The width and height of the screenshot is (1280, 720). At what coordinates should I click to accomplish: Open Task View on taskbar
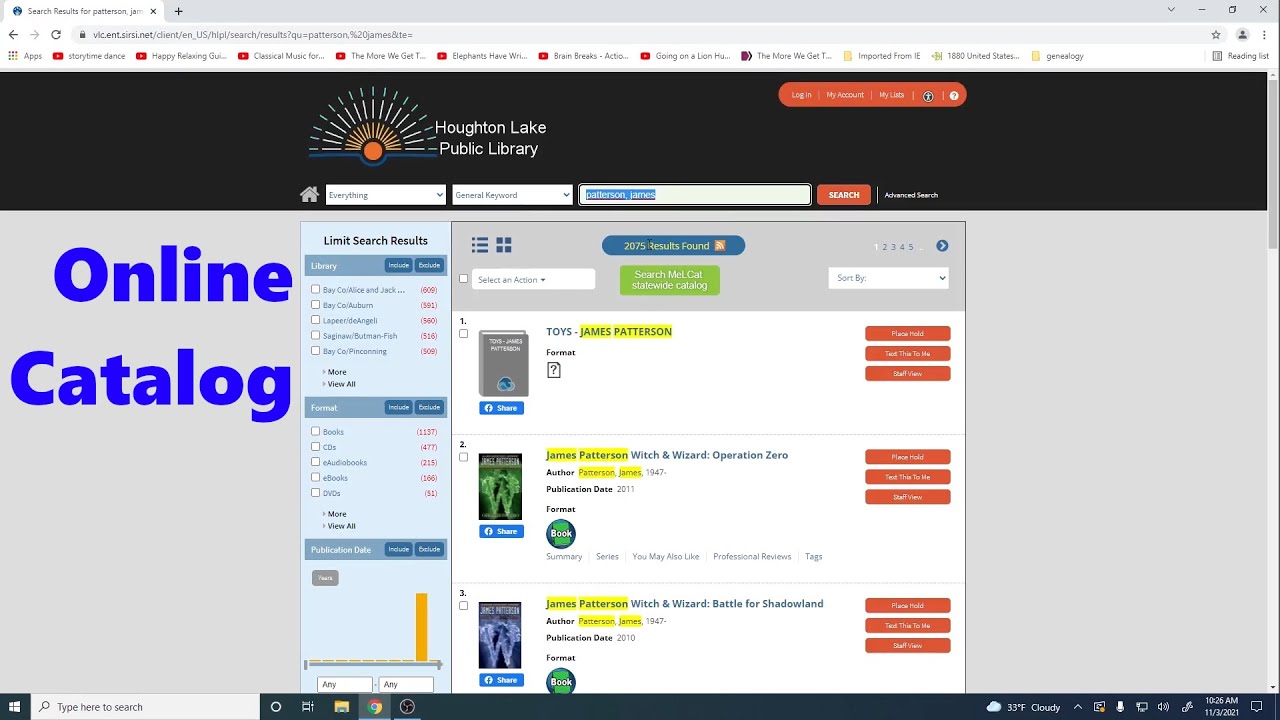(x=308, y=707)
